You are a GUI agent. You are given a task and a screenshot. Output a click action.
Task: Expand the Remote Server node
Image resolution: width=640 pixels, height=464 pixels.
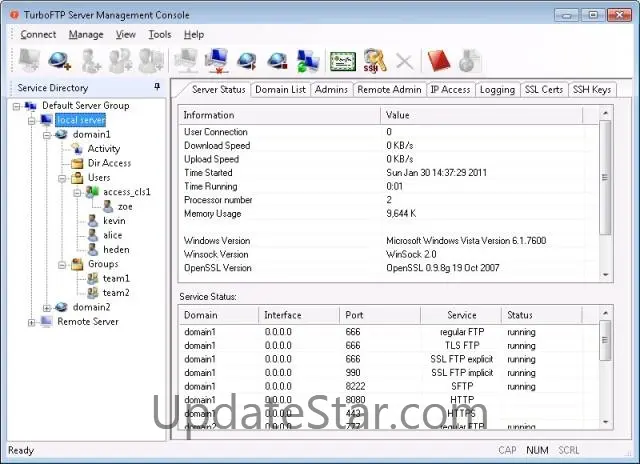(x=32, y=322)
